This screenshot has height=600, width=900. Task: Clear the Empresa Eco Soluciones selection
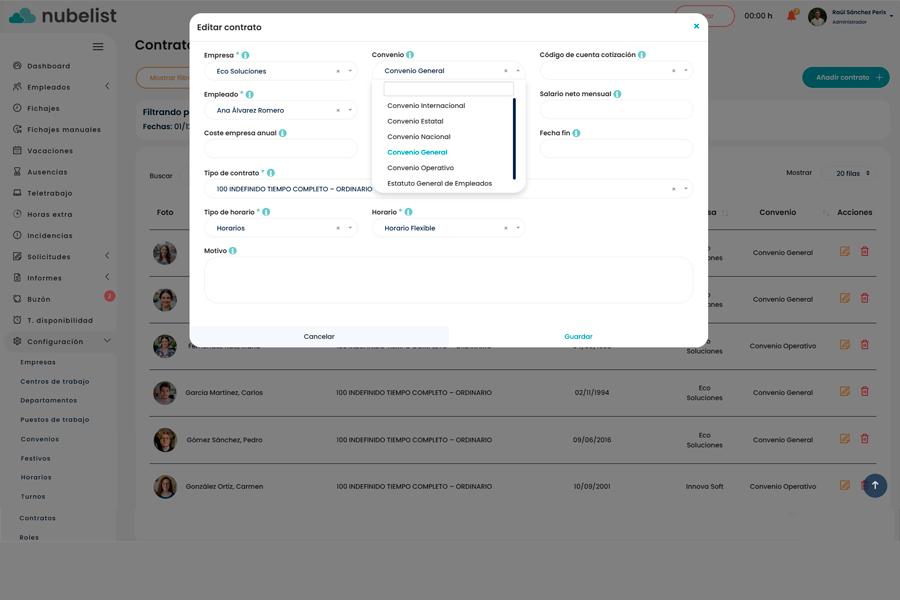(x=338, y=72)
